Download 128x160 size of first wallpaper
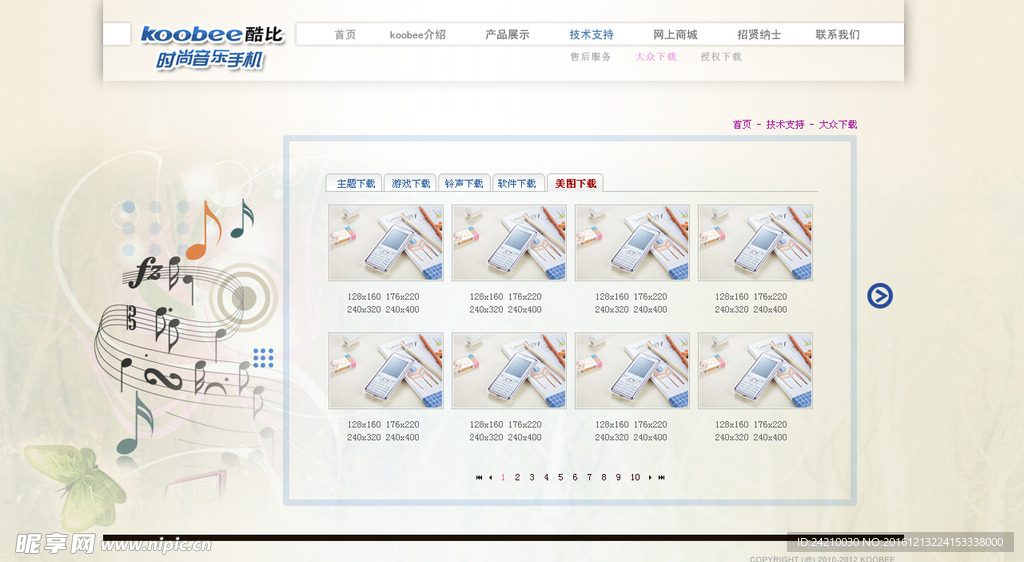 pyautogui.click(x=364, y=297)
